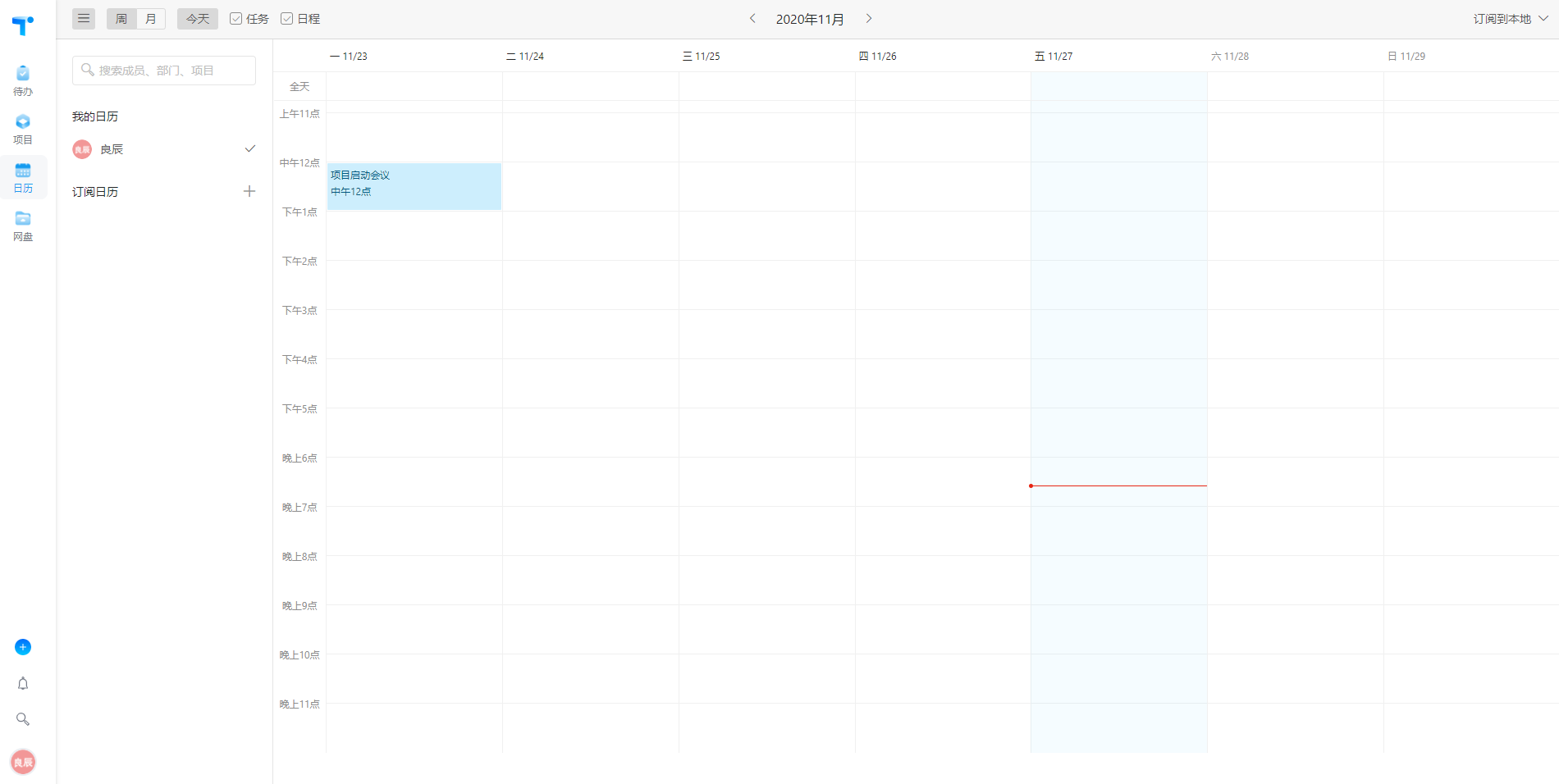
Task: Click the 上午11点 time label
Action: click(299, 113)
